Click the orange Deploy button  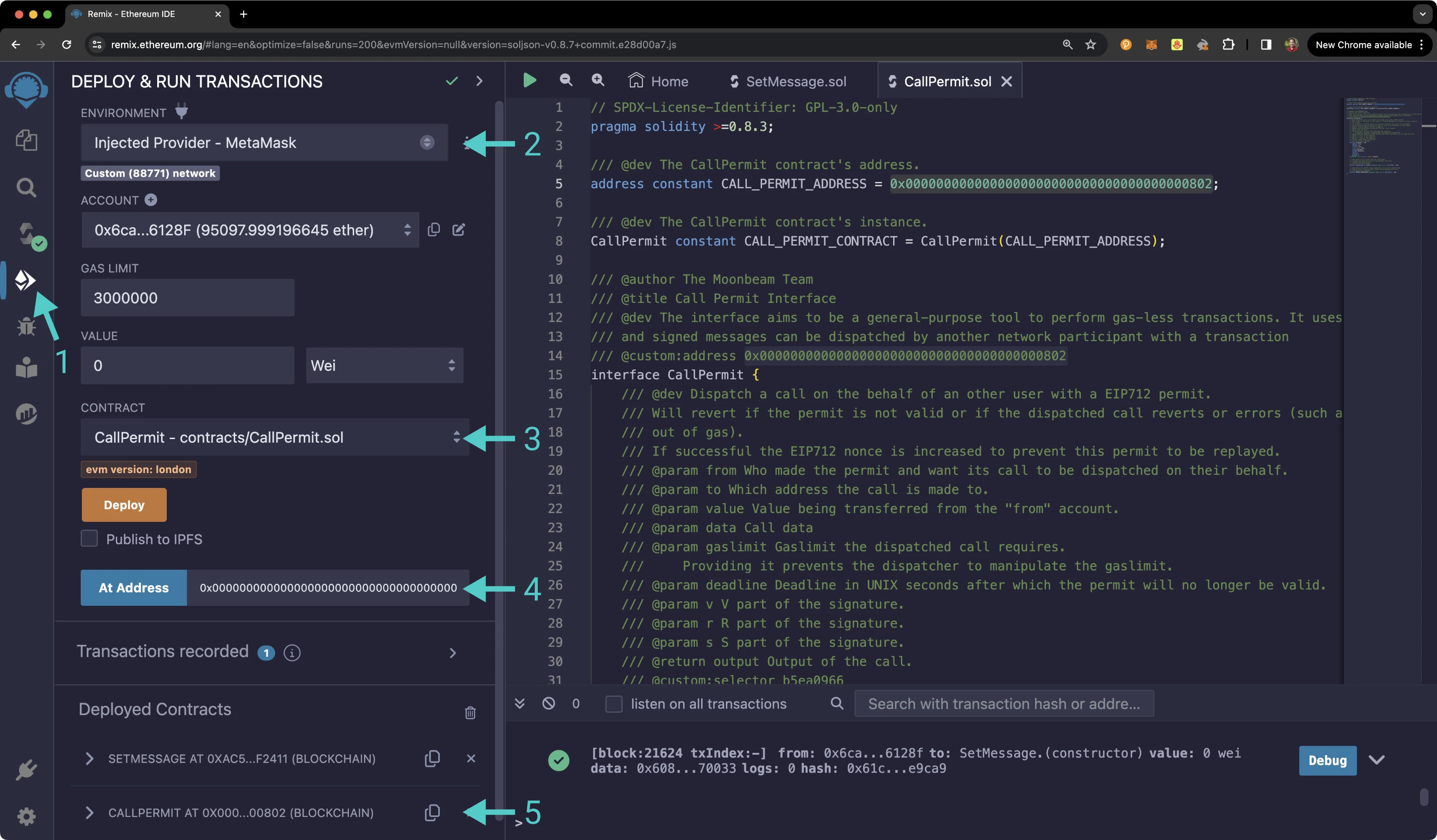point(124,504)
